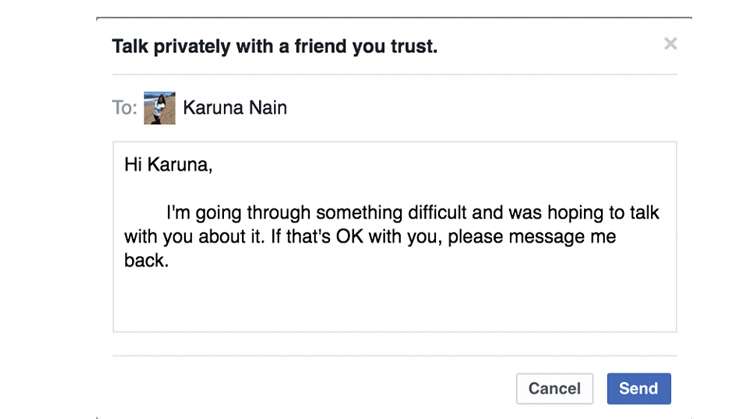Click the blank line under 'Hi Karuna,'

395,189
